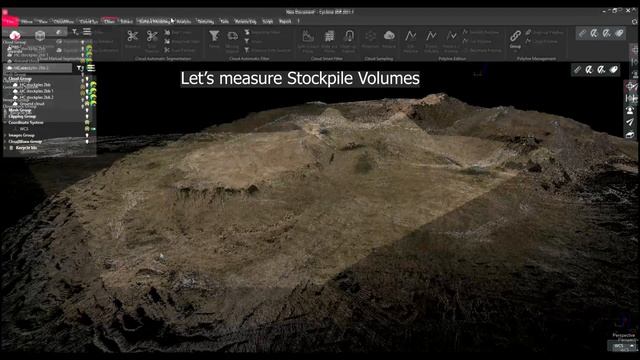The width and height of the screenshot is (640, 360).
Task: Click the third Polyline Edition icon
Action: [x=451, y=36]
